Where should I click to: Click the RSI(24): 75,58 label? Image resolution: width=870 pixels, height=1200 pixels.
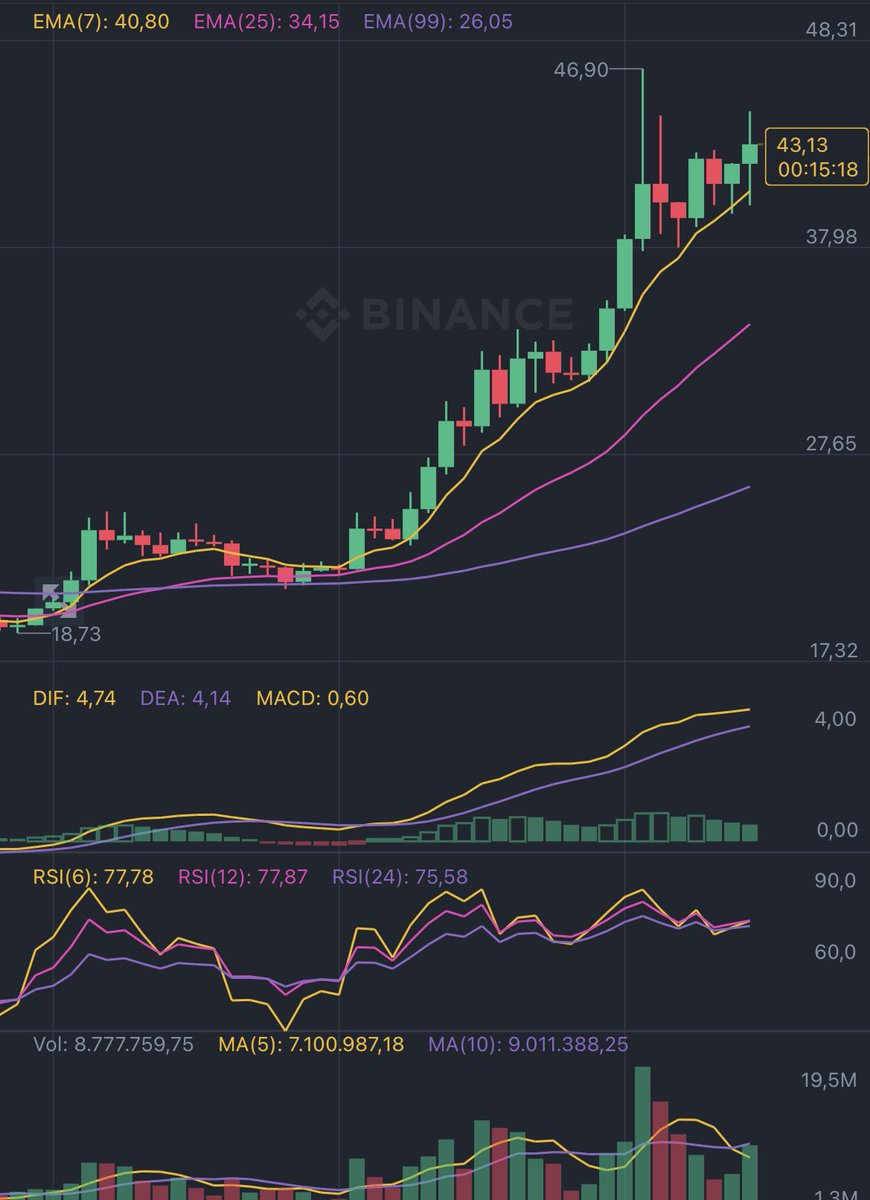(x=400, y=877)
